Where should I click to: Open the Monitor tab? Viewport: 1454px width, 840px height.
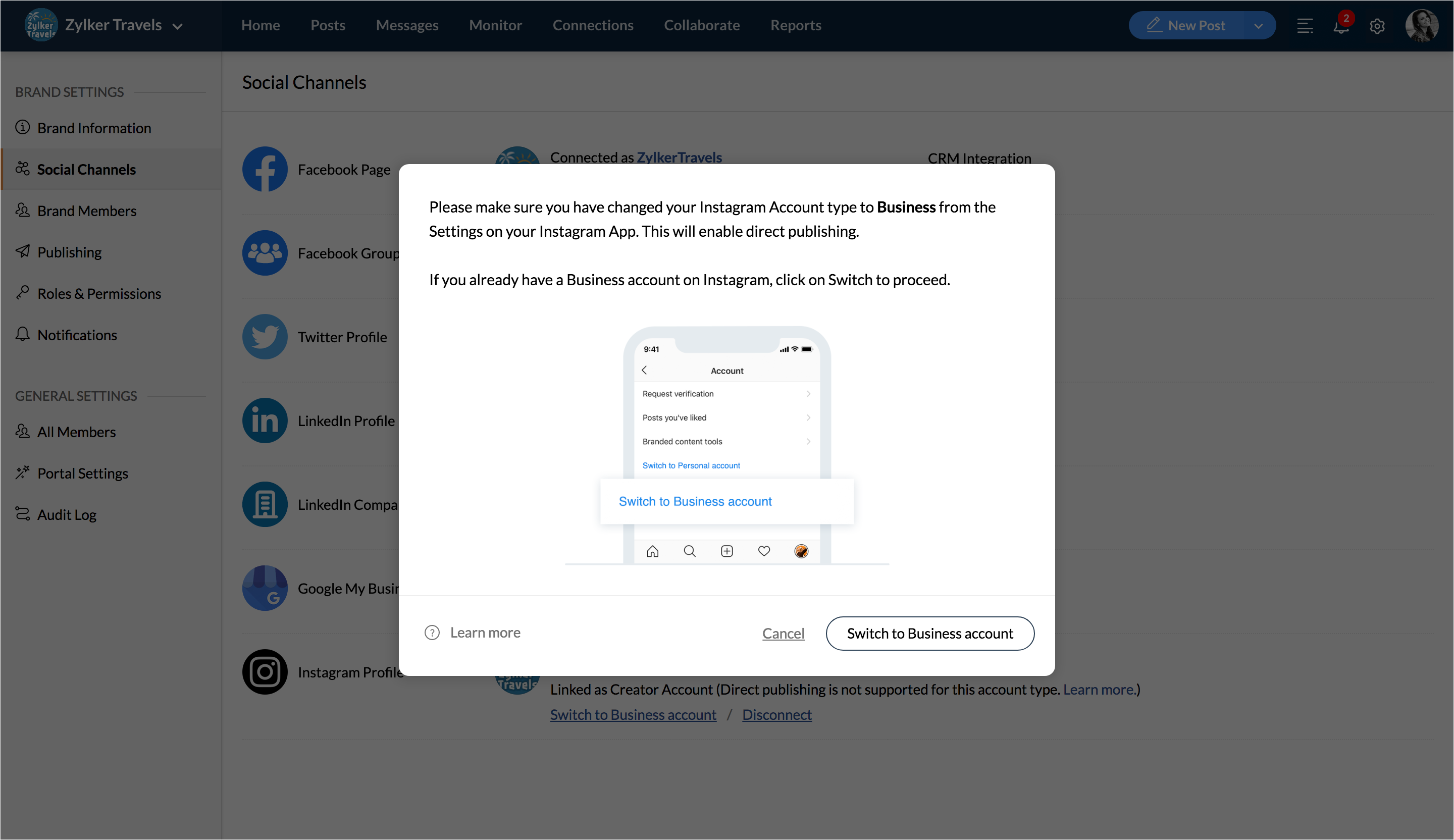[495, 25]
